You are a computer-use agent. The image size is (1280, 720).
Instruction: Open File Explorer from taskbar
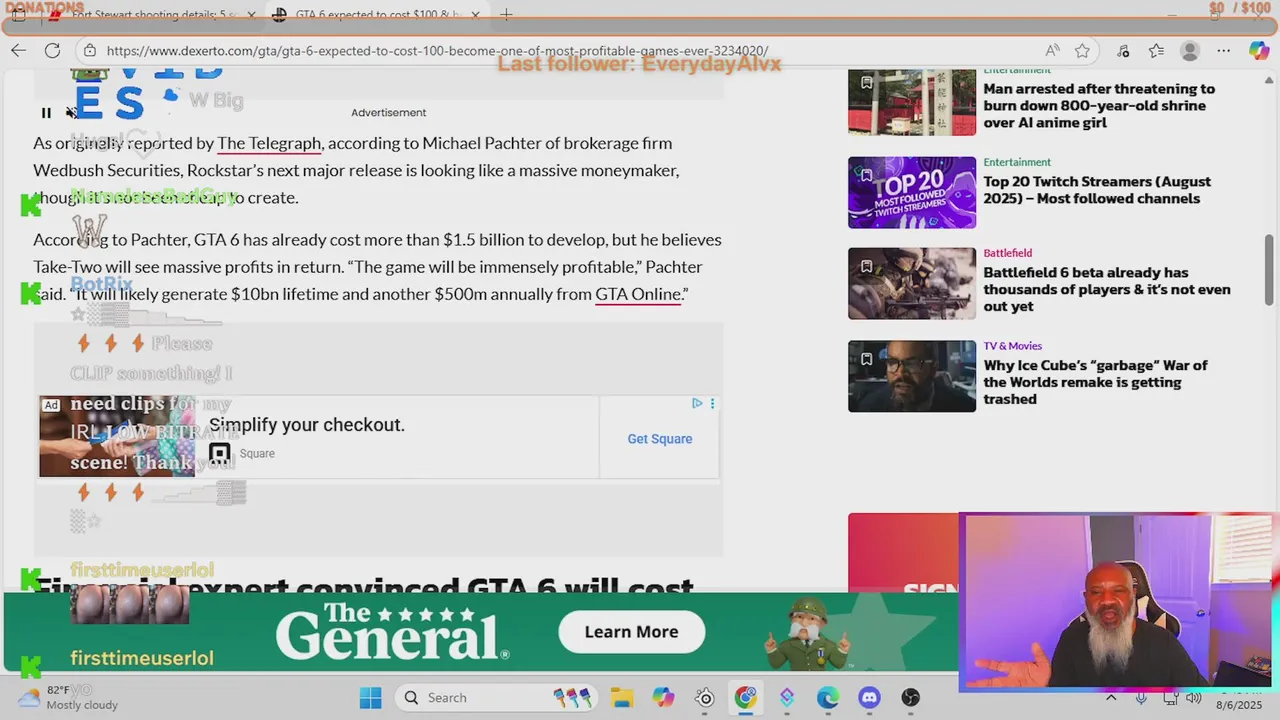(x=622, y=698)
